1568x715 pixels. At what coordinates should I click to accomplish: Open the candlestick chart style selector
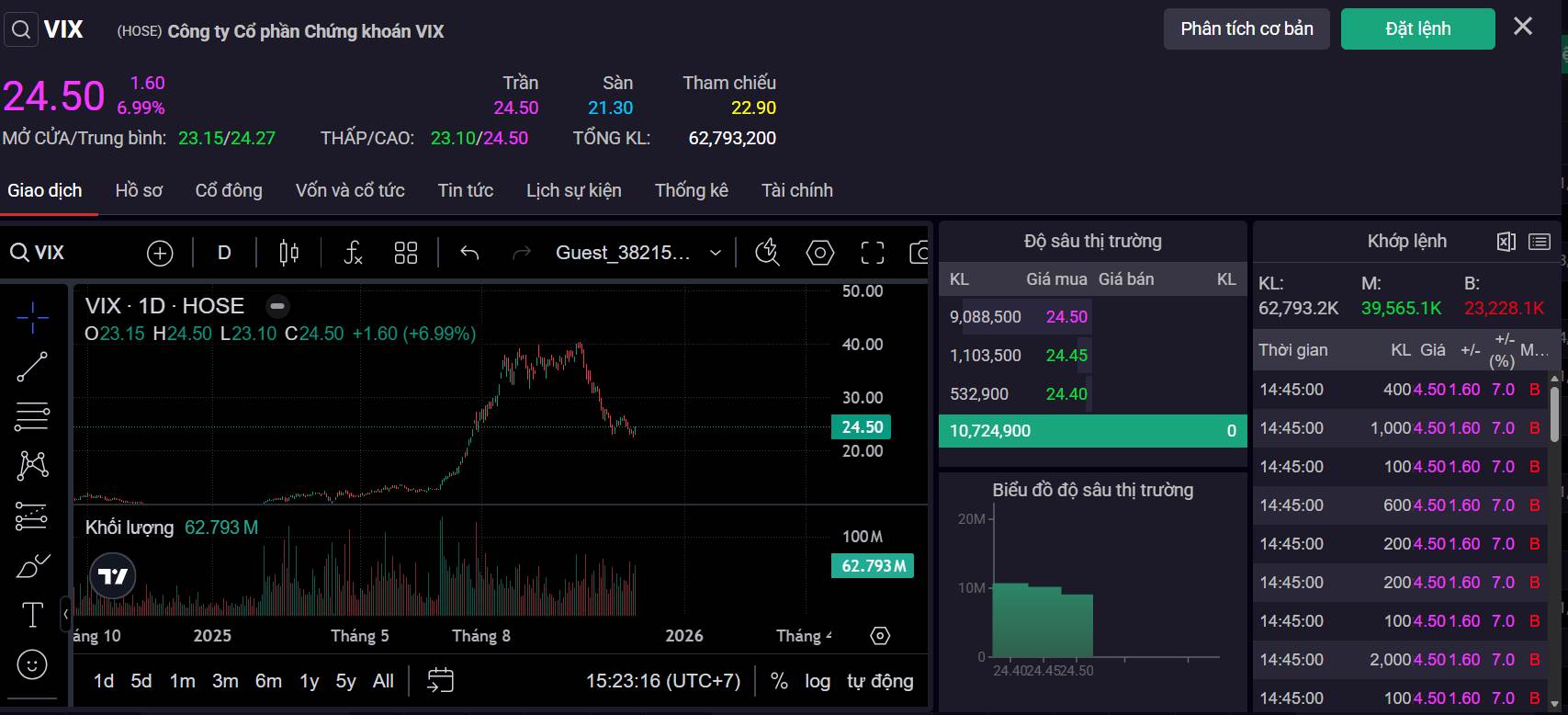pos(288,253)
